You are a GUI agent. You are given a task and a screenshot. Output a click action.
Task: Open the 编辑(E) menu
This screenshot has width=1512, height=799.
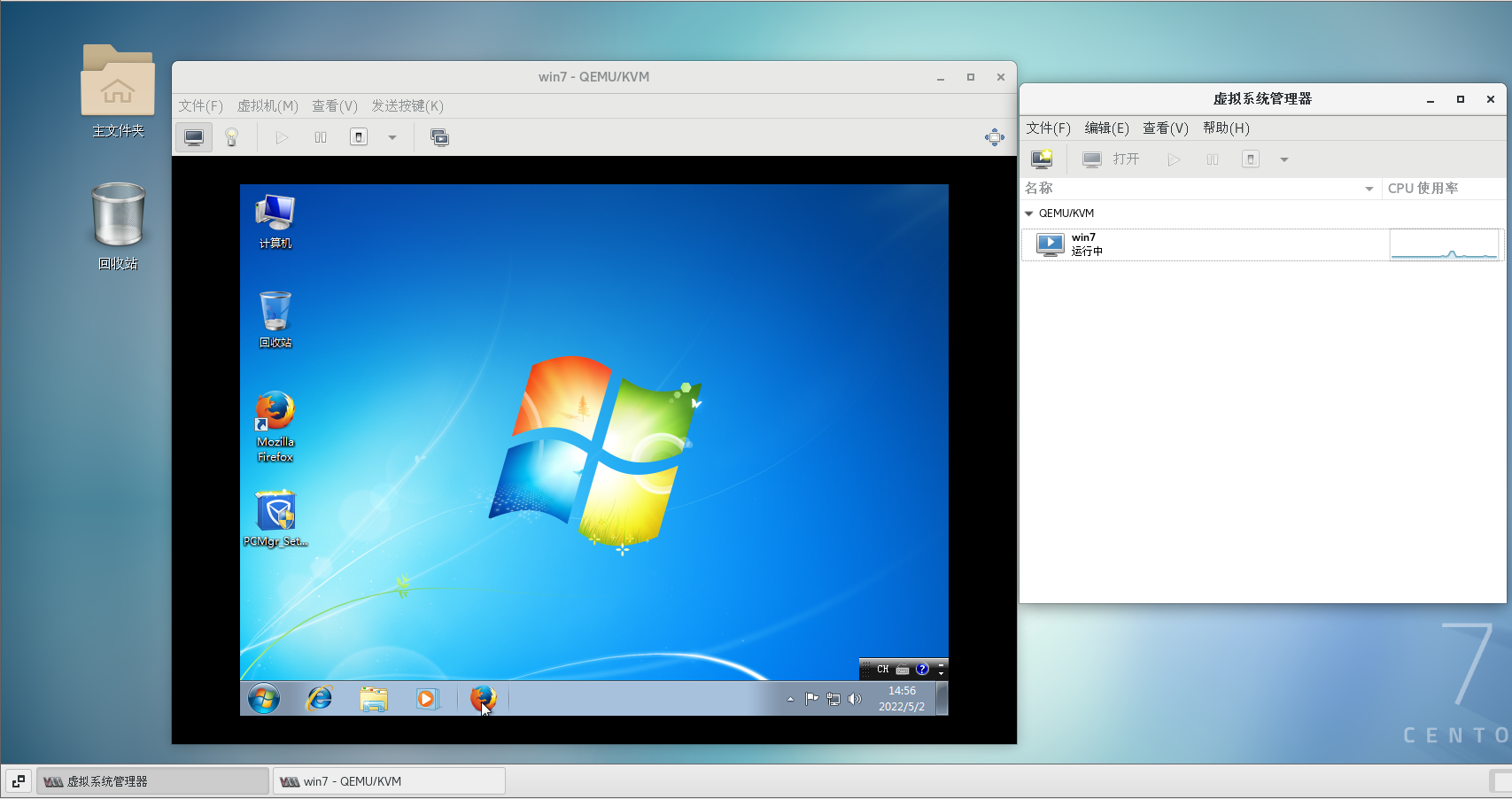(1107, 128)
